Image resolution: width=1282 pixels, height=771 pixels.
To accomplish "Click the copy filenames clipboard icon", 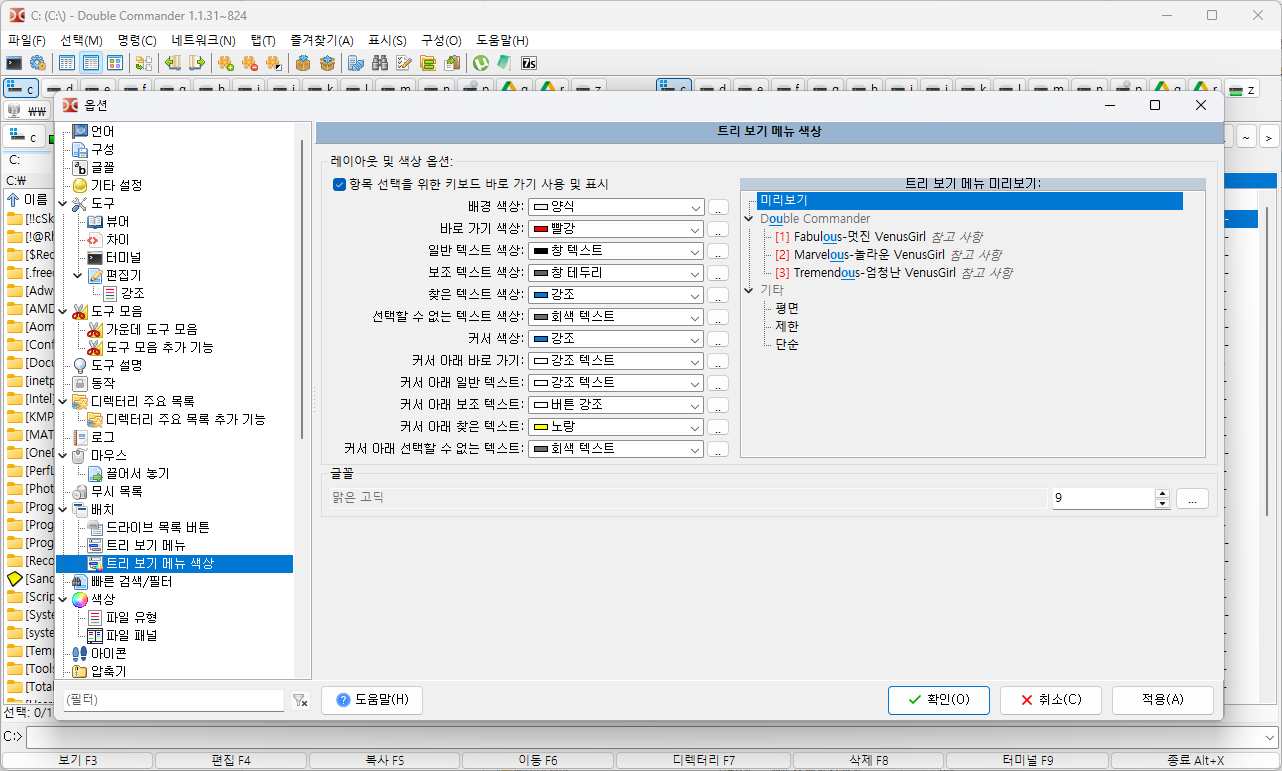I will click(452, 63).
